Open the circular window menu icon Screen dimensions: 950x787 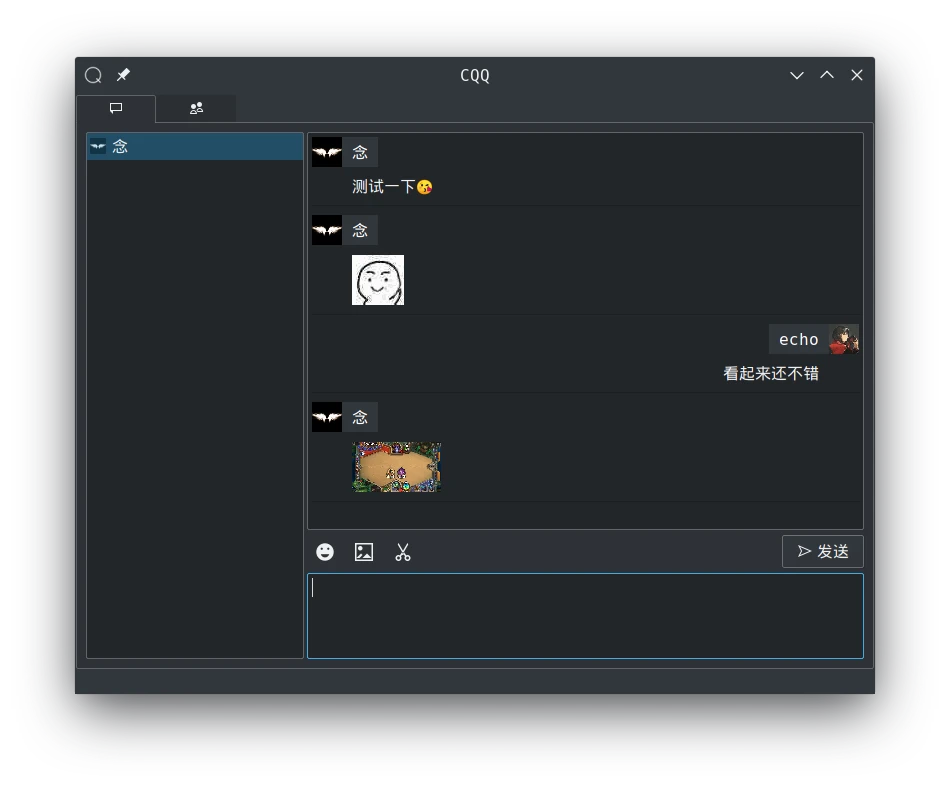[93, 75]
